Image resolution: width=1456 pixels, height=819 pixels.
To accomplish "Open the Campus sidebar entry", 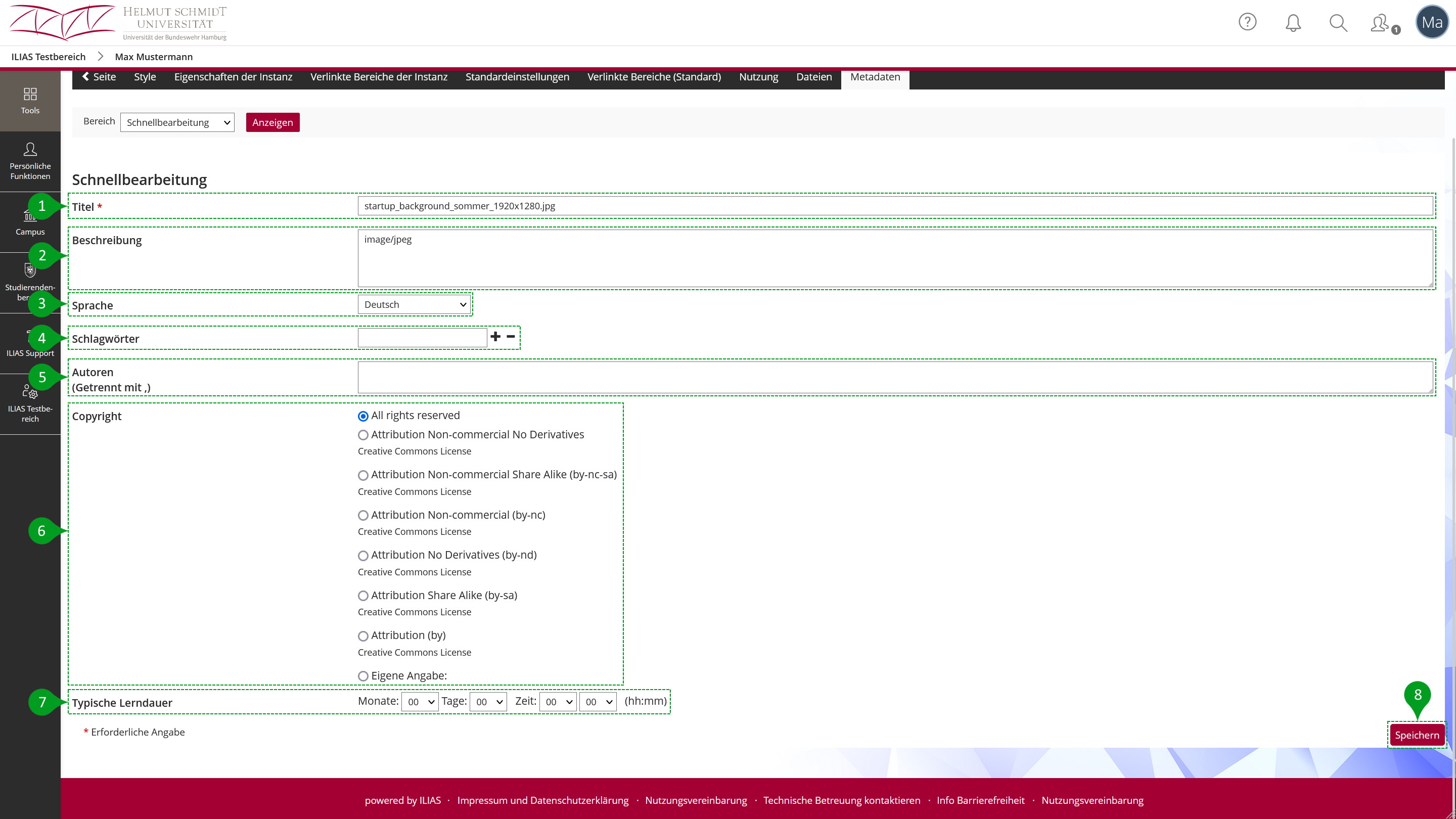I will coord(30,222).
